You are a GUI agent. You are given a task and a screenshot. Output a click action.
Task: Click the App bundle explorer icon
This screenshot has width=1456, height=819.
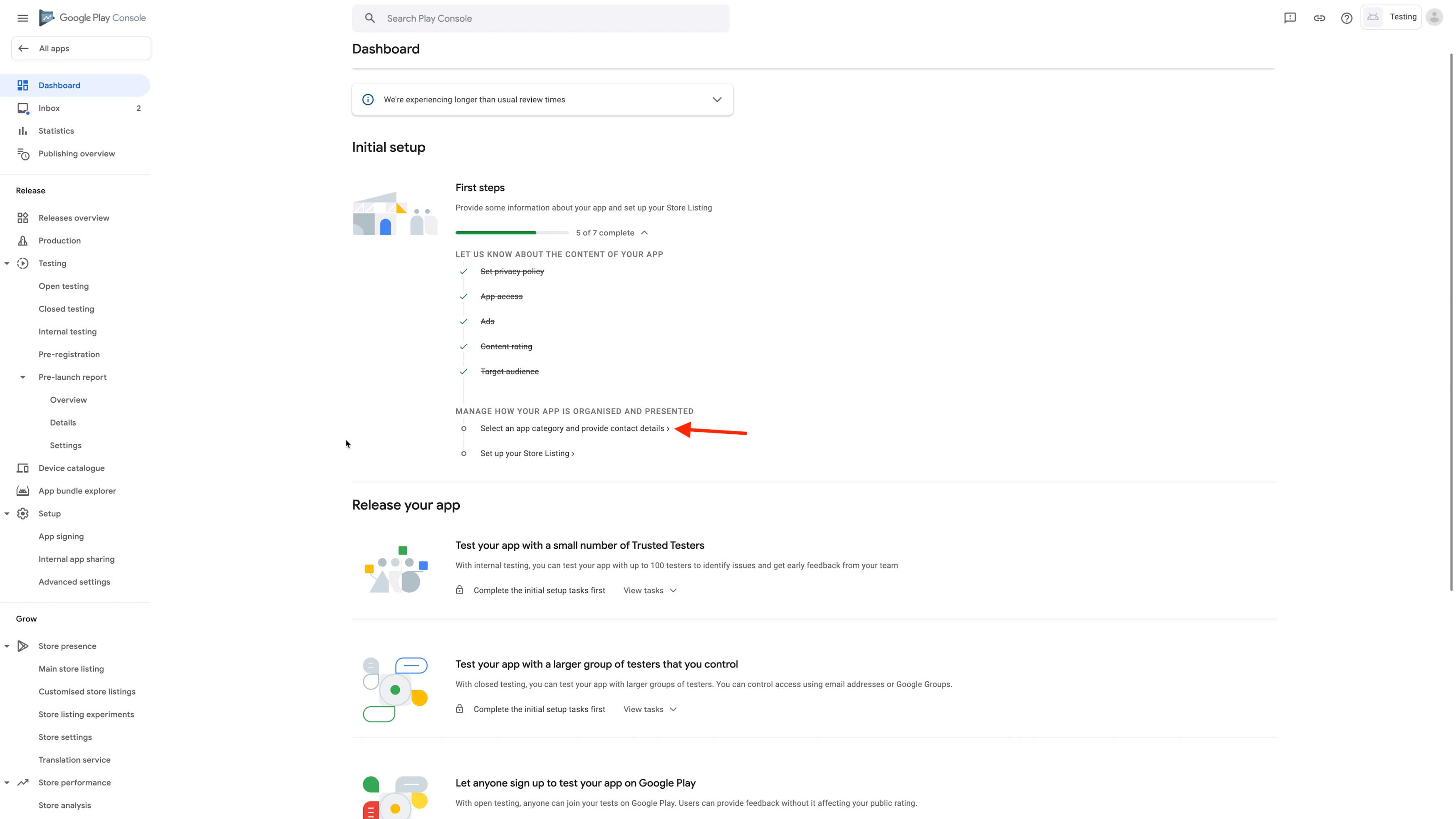coord(22,490)
